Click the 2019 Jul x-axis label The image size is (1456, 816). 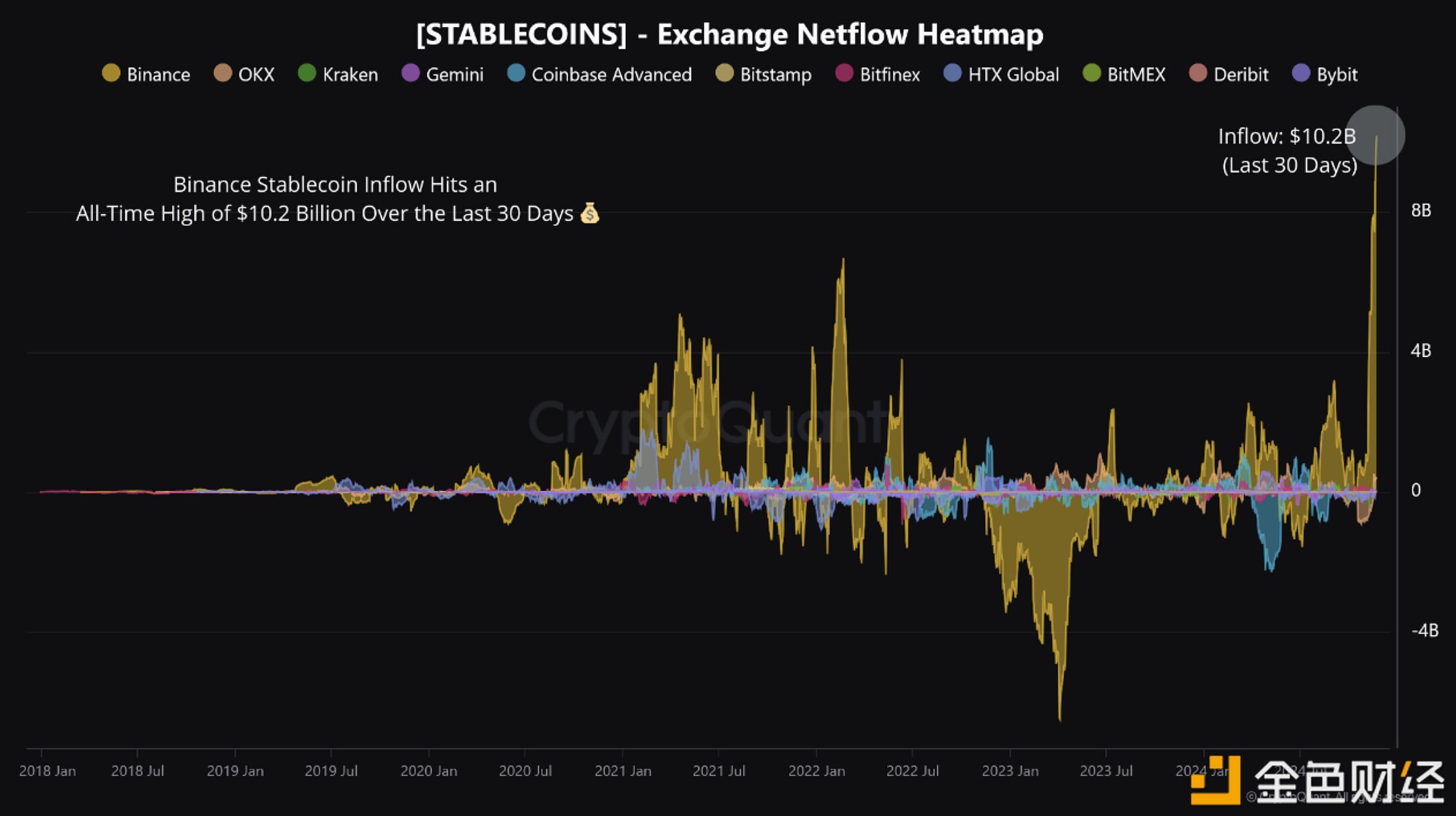tap(331, 771)
